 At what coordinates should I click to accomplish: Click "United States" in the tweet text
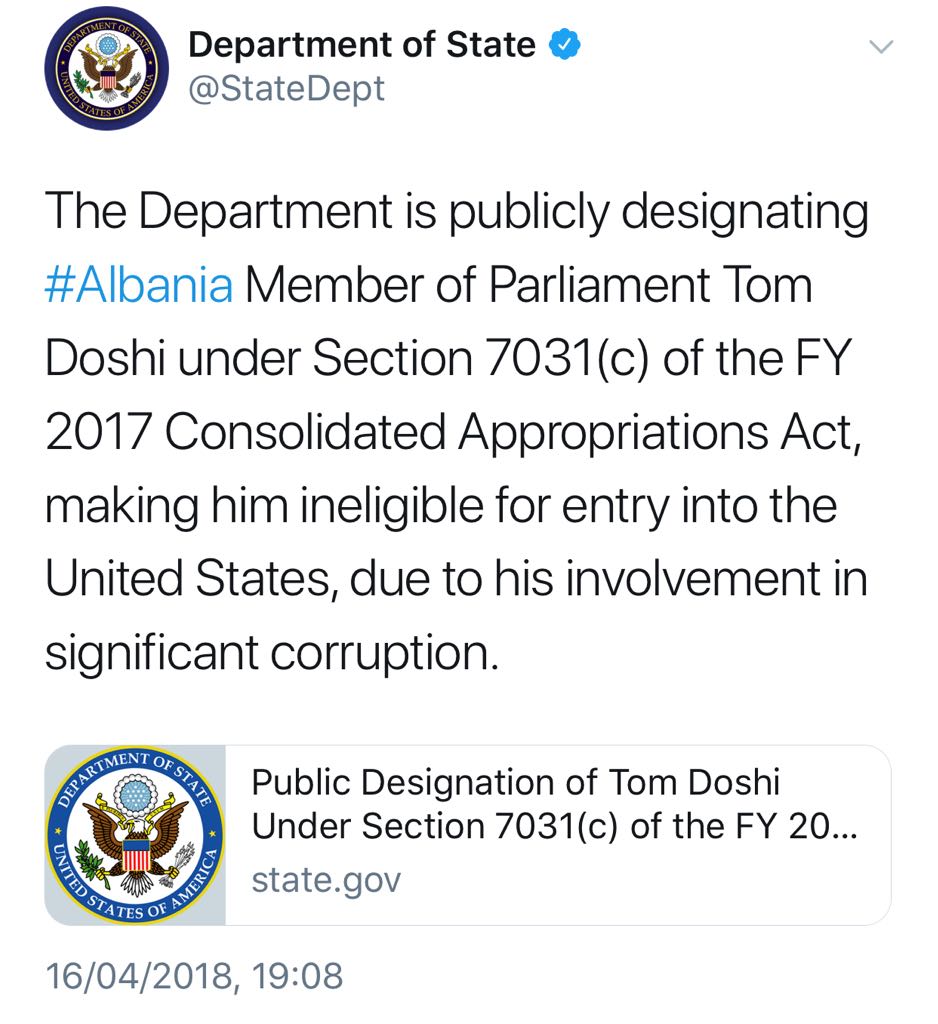pos(186,580)
